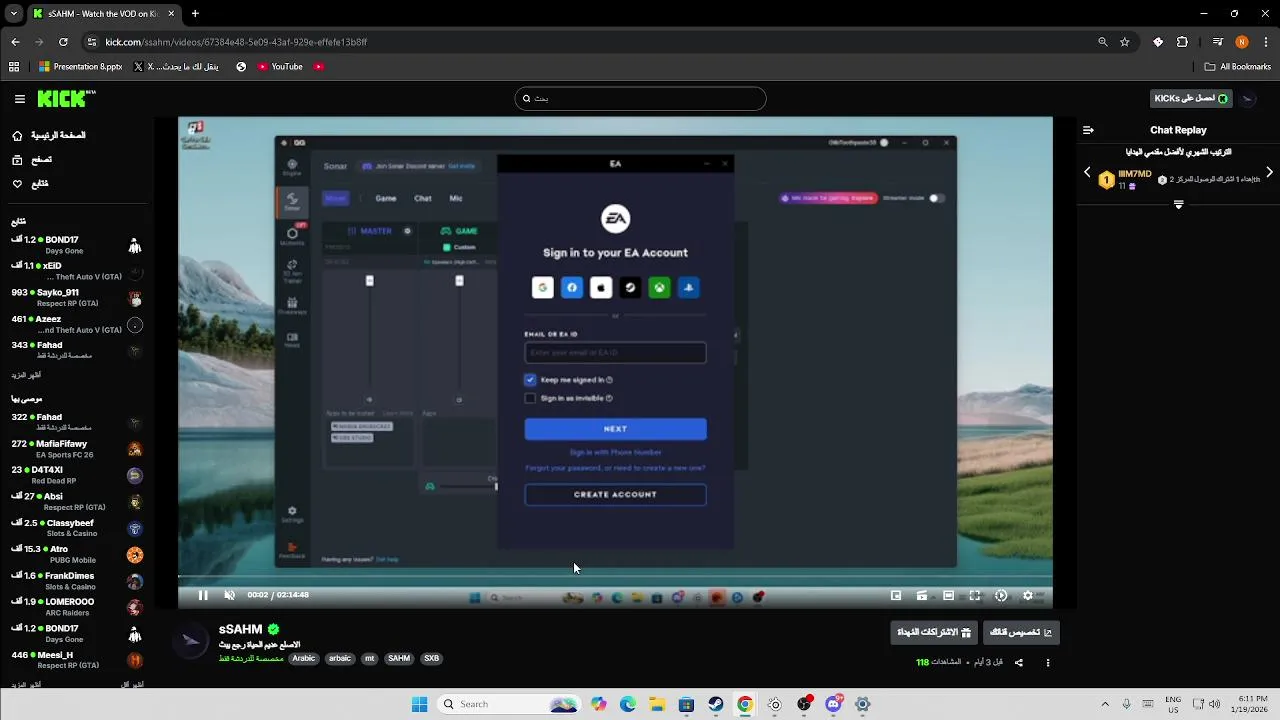The image size is (1280, 720).
Task: Open Chrome three-dot menu
Action: 1266,42
